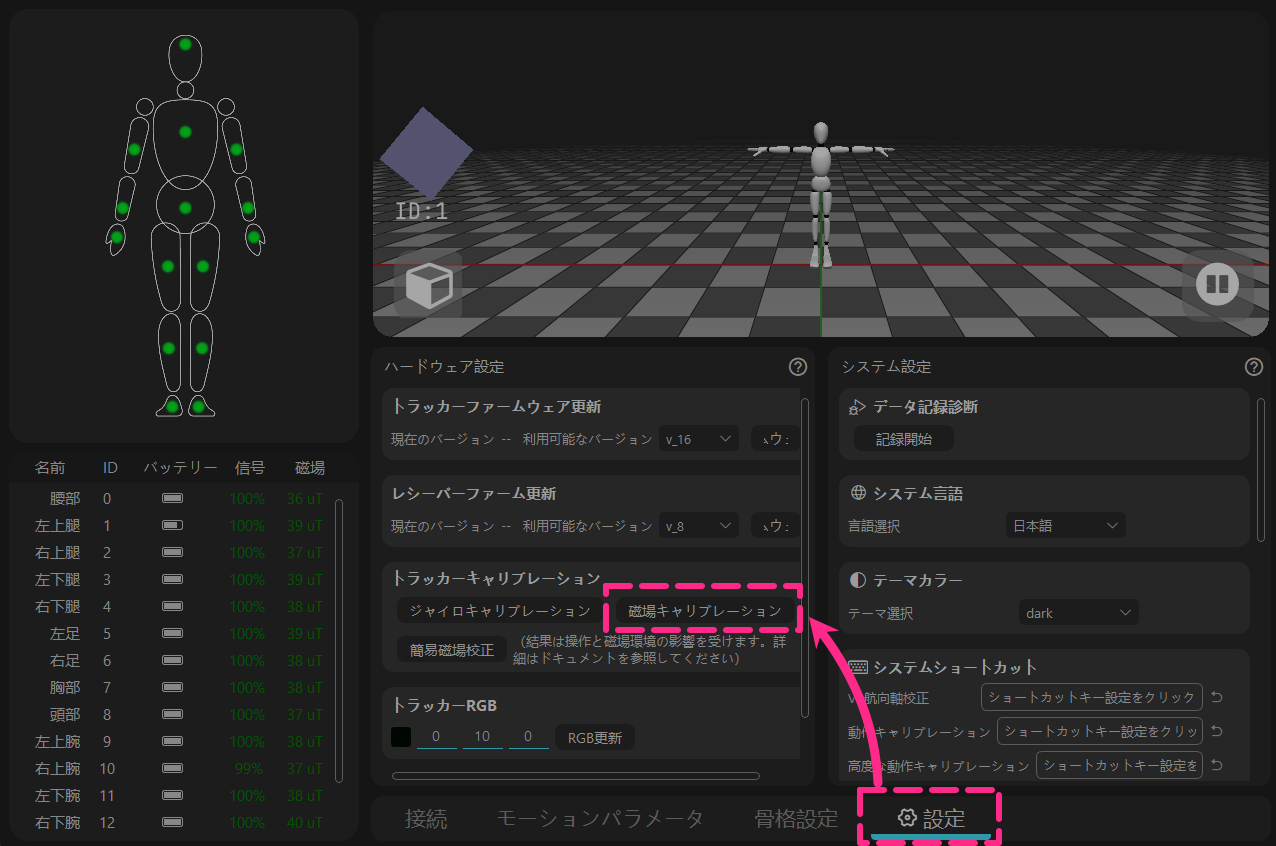Set shortcut key for VR航向軸校正
This screenshot has width=1276, height=846.
(x=1092, y=697)
